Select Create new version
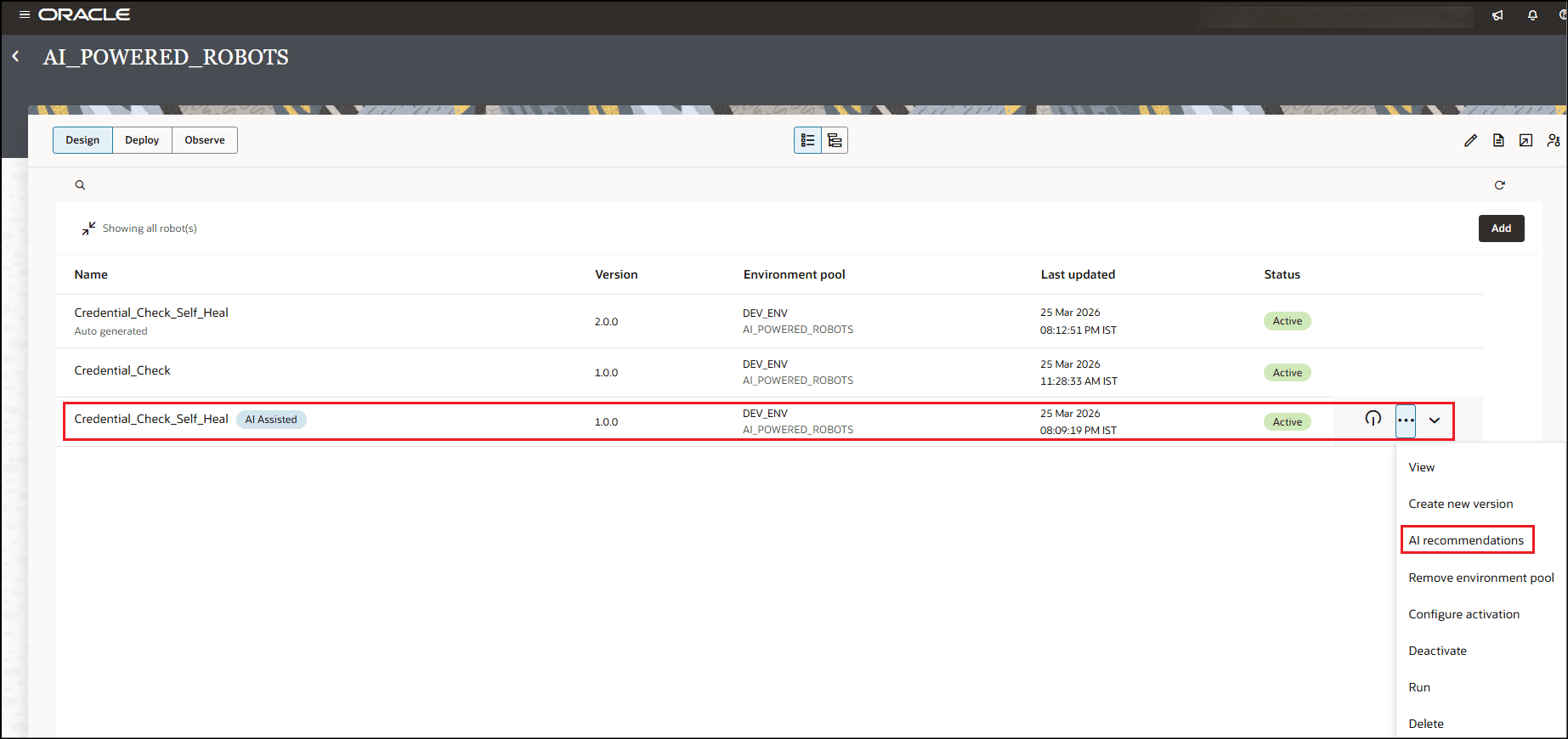 click(x=1461, y=504)
